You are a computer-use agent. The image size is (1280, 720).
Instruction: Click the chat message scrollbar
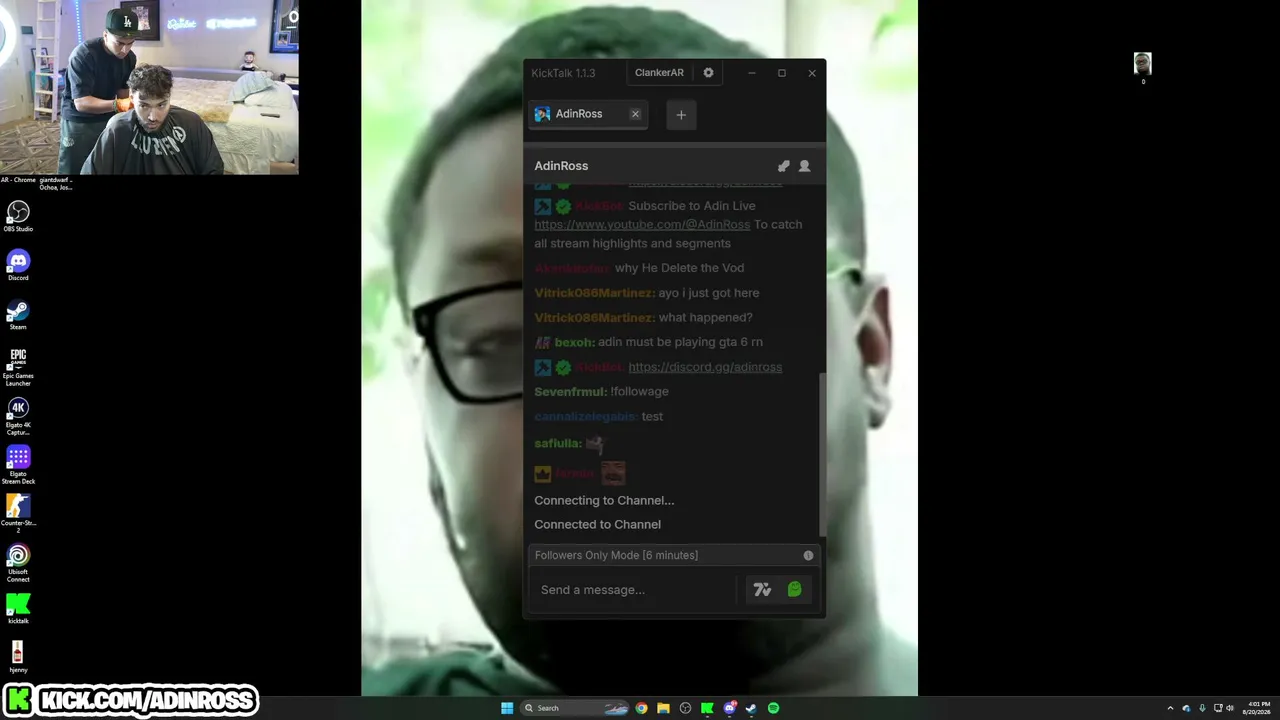pyautogui.click(x=822, y=453)
